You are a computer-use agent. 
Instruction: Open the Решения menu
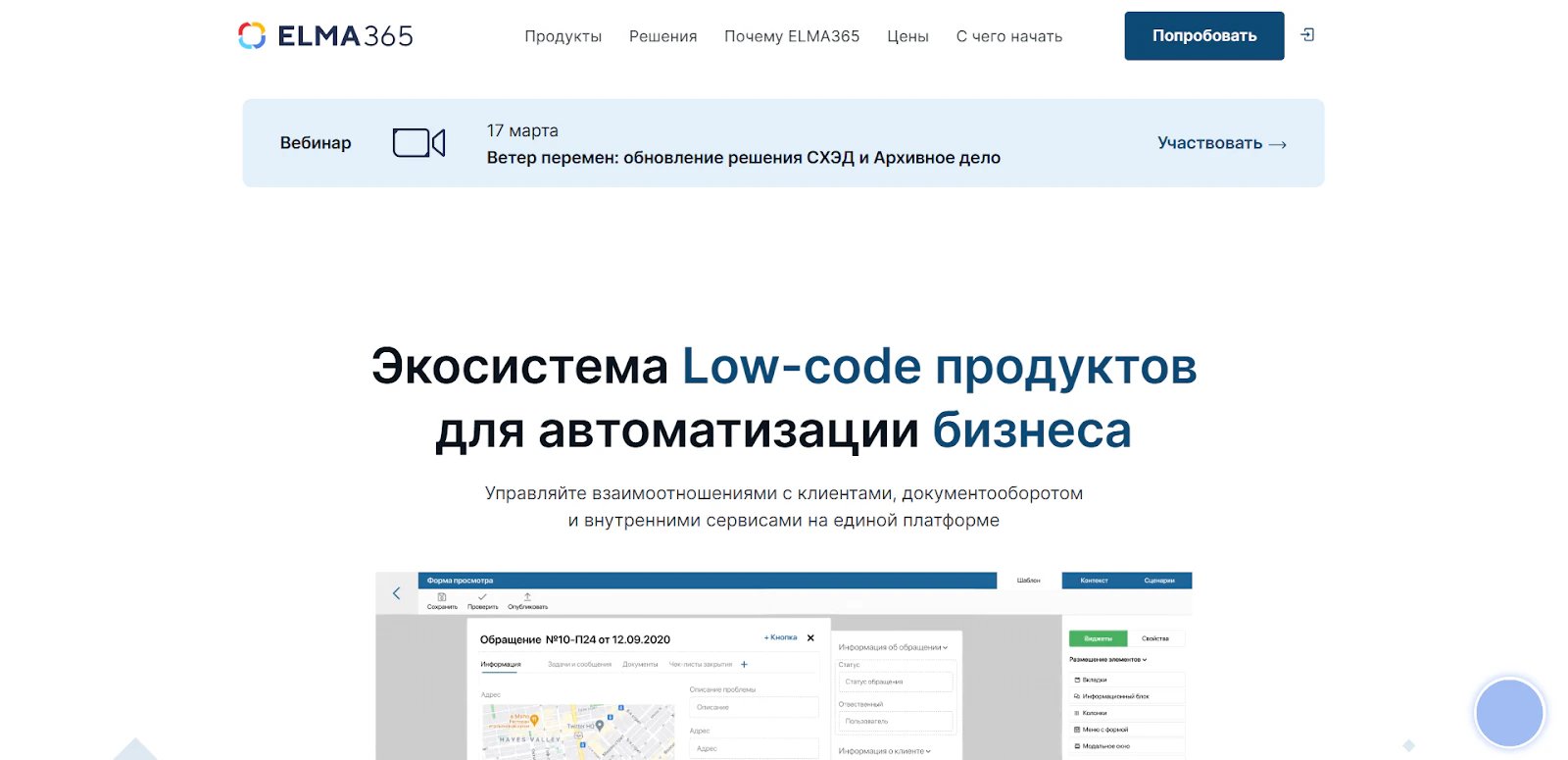662,36
